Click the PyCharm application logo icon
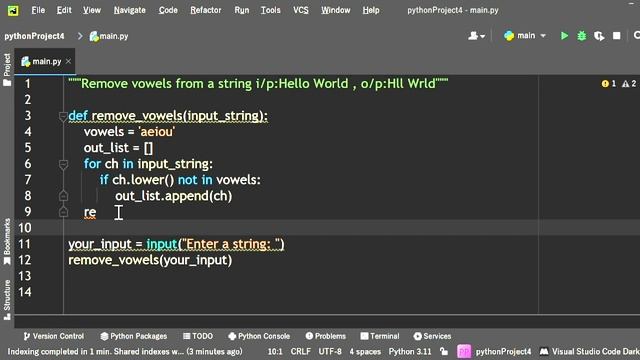Viewport: 640px width, 360px height. coord(13,10)
